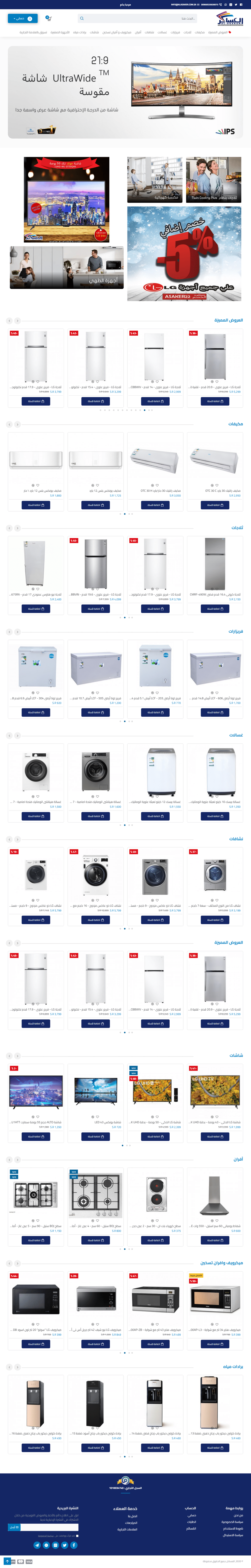This screenshot has height=1568, width=251.
Task: Open the LG 5% discount banner
Action: coord(184,253)
